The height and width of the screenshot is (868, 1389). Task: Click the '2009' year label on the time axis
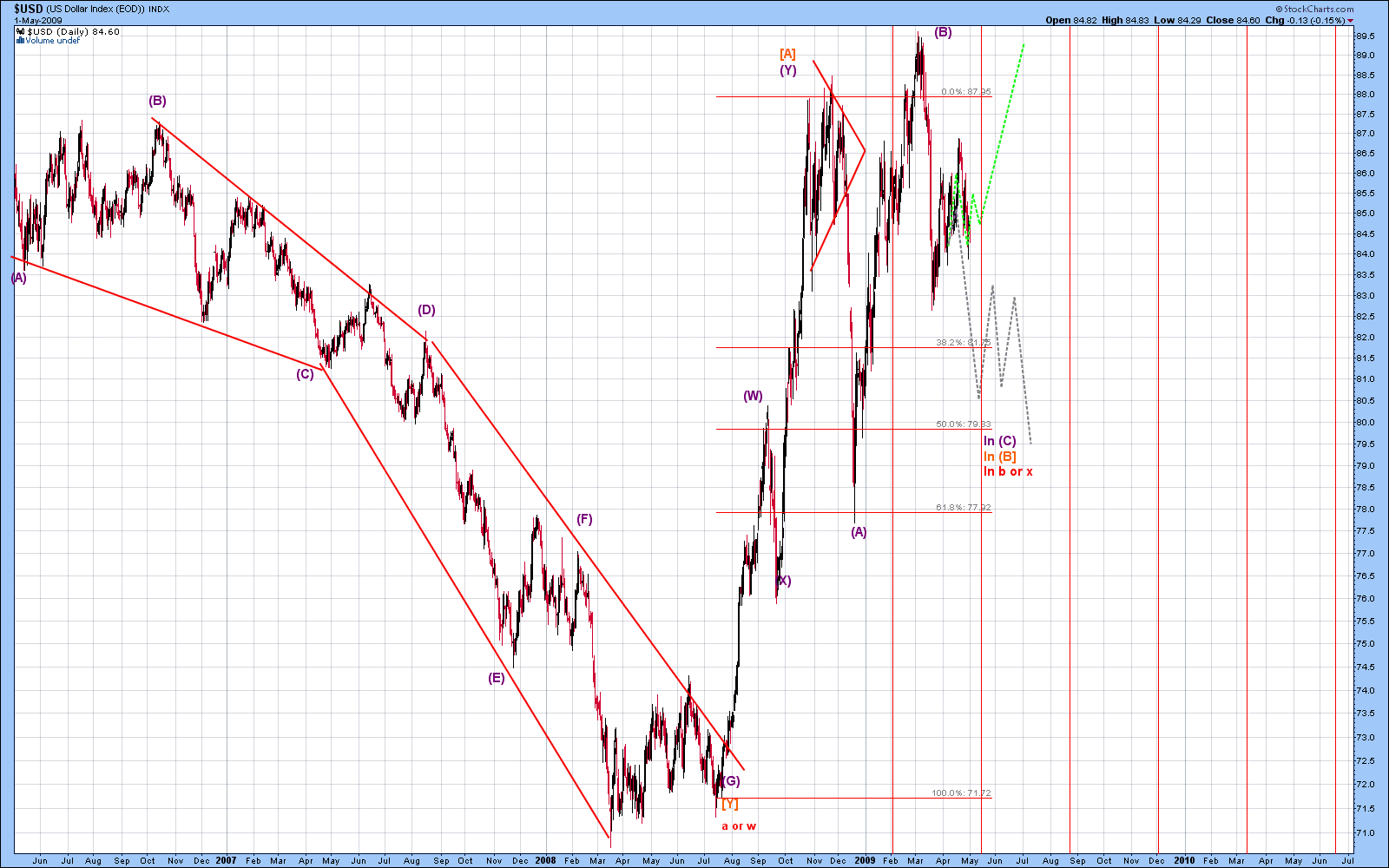pos(865,861)
